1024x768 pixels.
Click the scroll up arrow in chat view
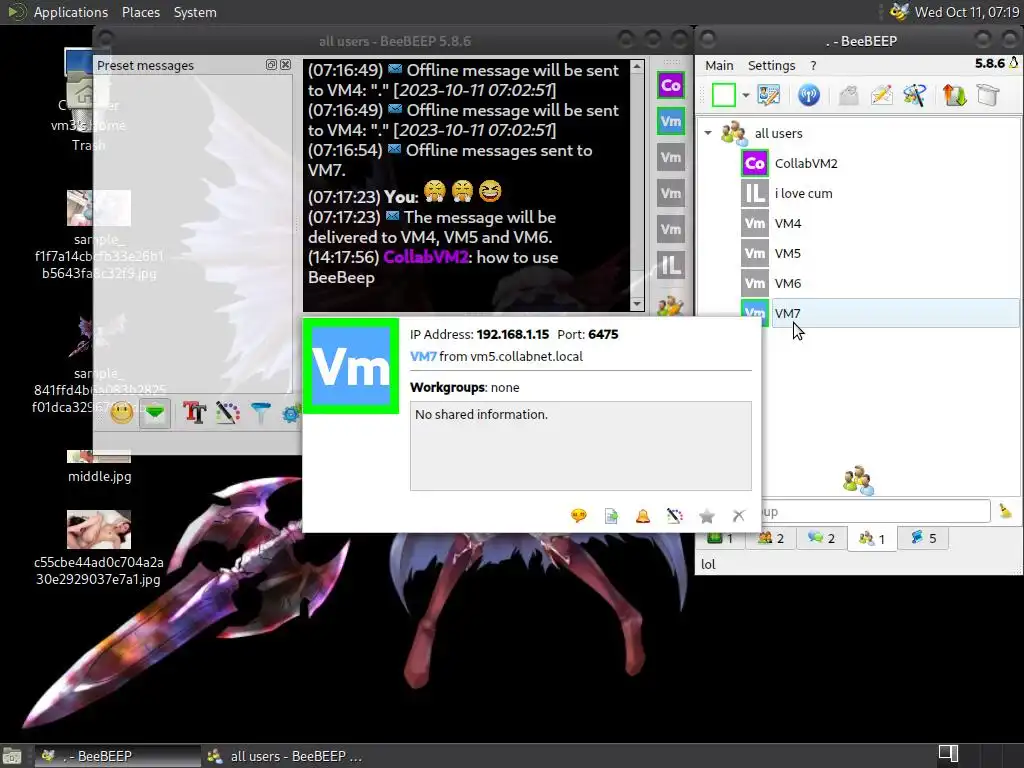(x=637, y=67)
